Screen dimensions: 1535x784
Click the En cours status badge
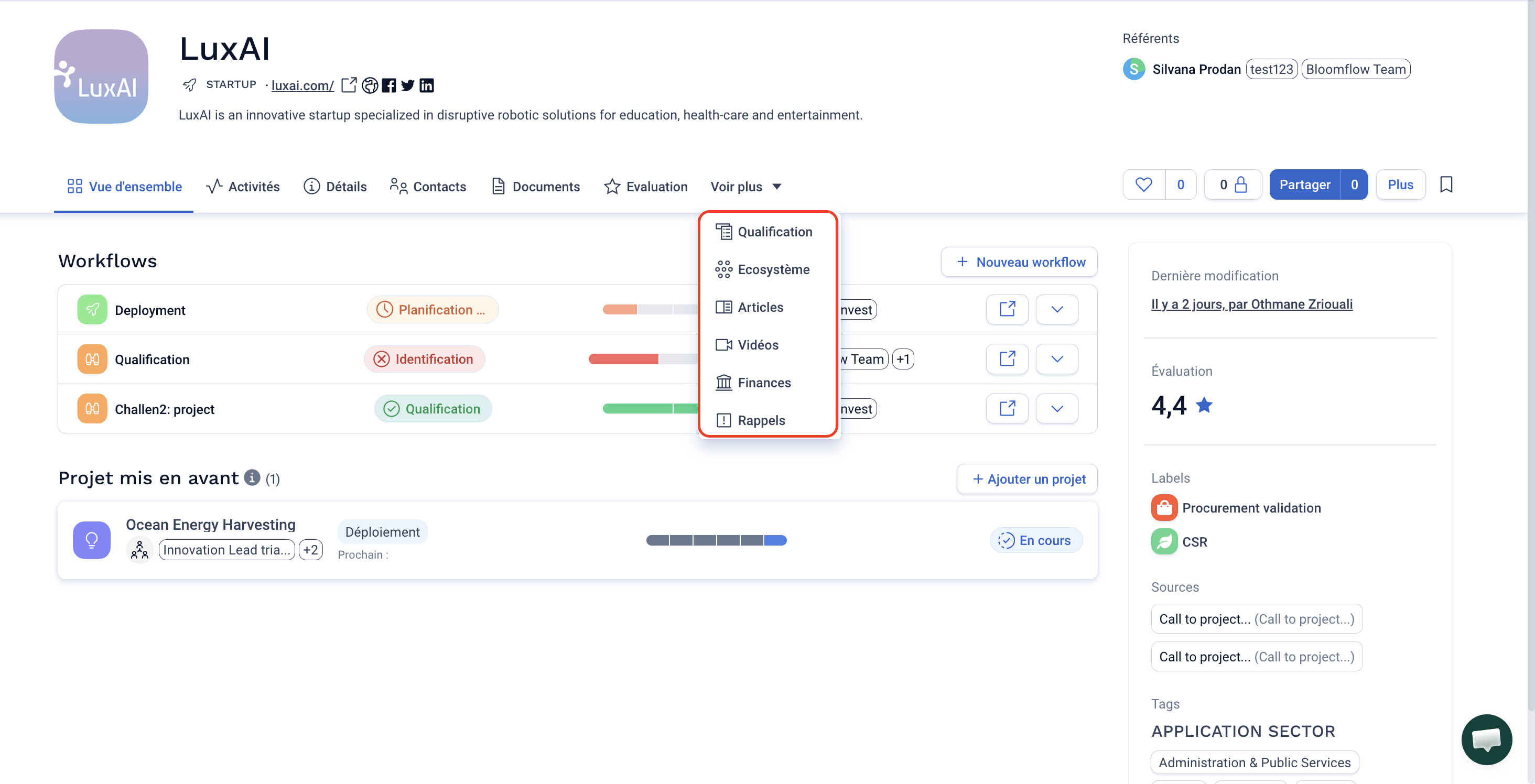pyautogui.click(x=1035, y=540)
